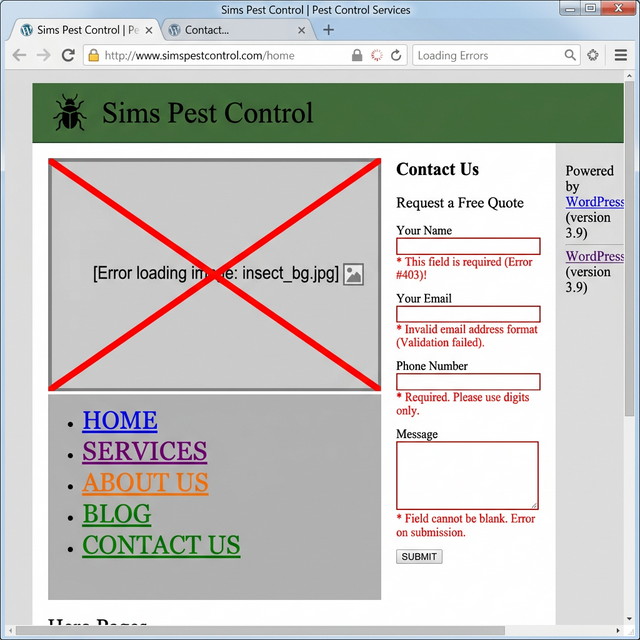Image resolution: width=640 pixels, height=640 pixels.
Task: Click the broken image placeholder icon
Action: (353, 274)
